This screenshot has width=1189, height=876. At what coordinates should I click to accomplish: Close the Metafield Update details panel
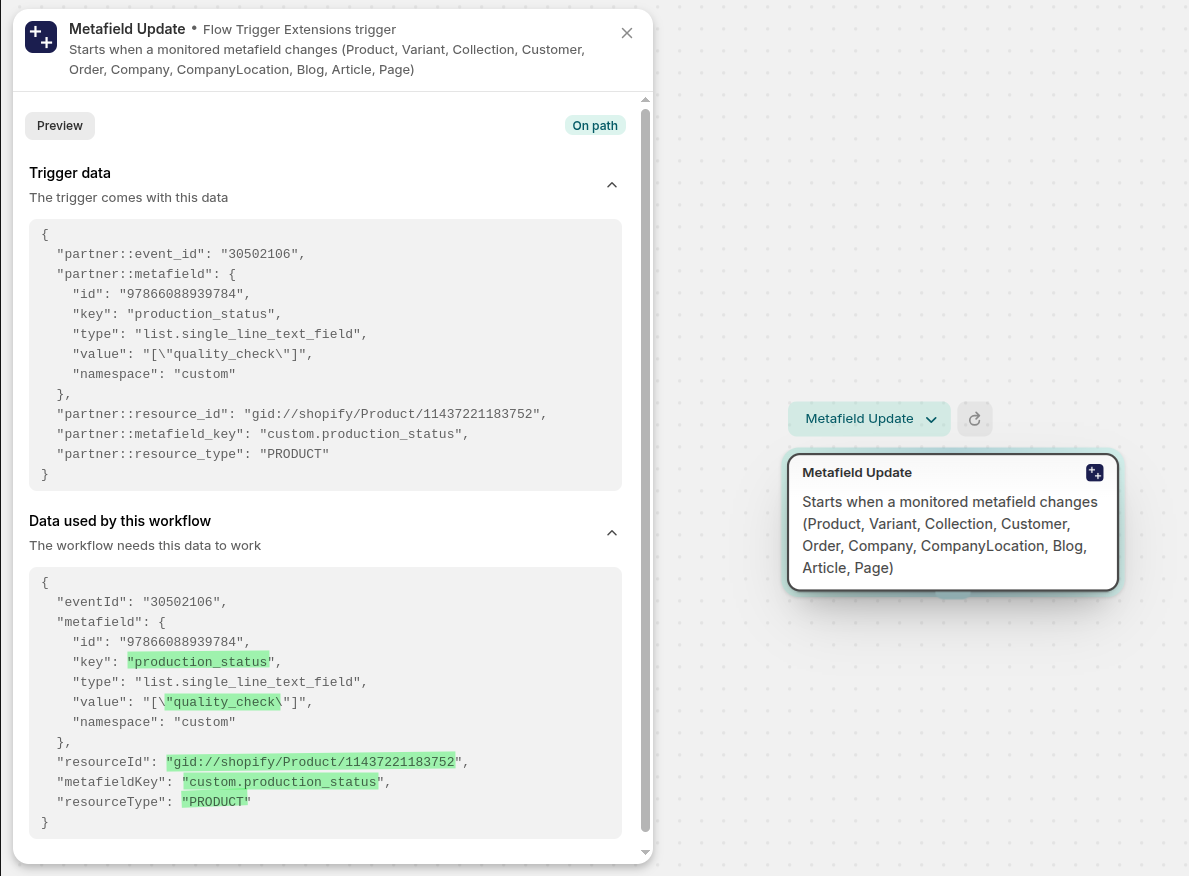[627, 33]
